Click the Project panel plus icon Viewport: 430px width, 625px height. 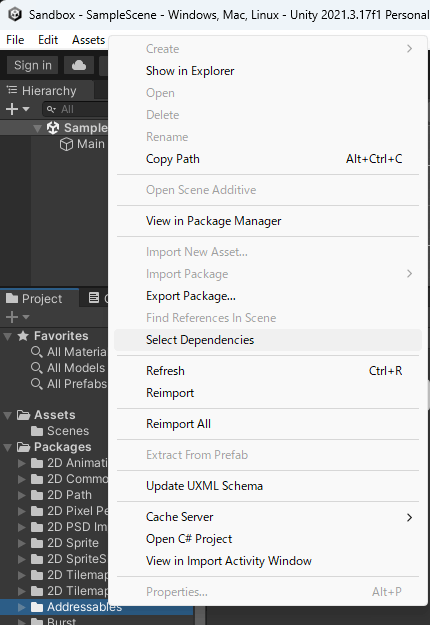click(x=12, y=317)
